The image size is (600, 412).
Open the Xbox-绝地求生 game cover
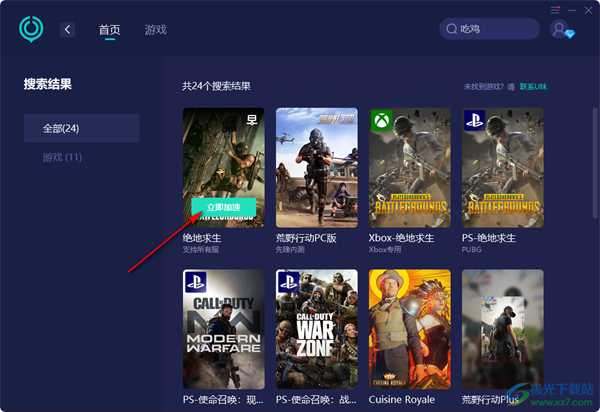tap(410, 168)
